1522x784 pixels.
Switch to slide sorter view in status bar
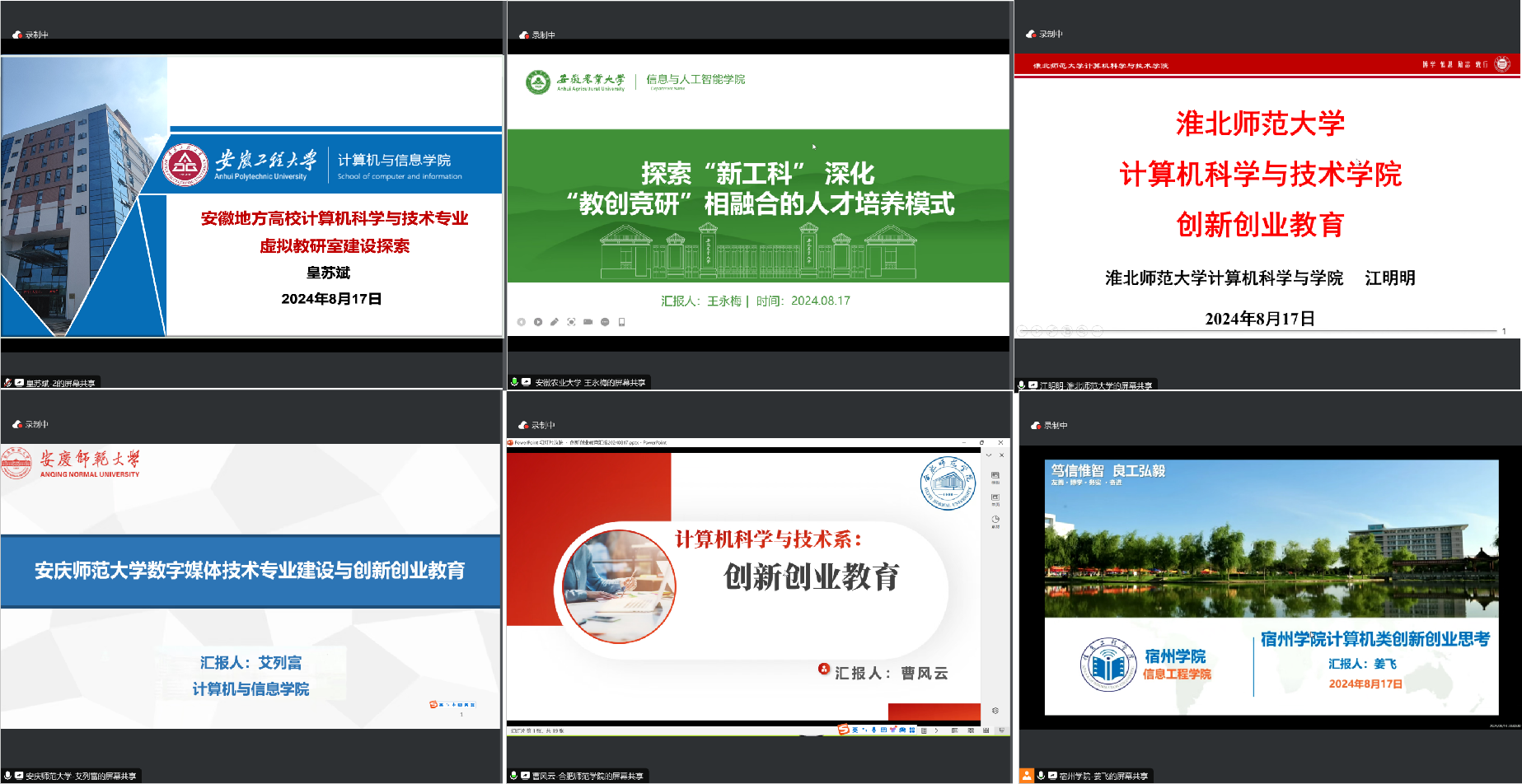tap(971, 730)
